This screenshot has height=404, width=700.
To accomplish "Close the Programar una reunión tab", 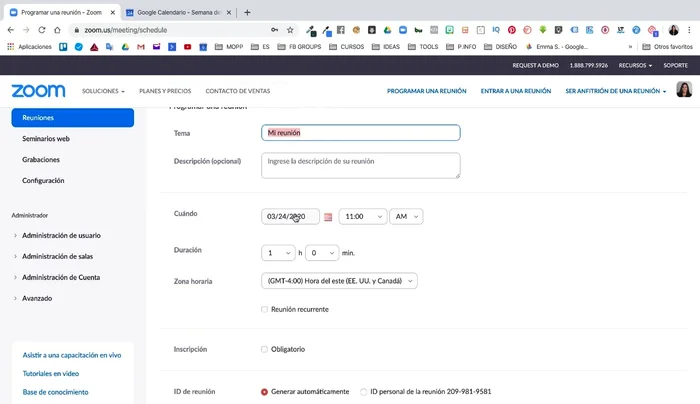I will pyautogui.click(x=112, y=12).
